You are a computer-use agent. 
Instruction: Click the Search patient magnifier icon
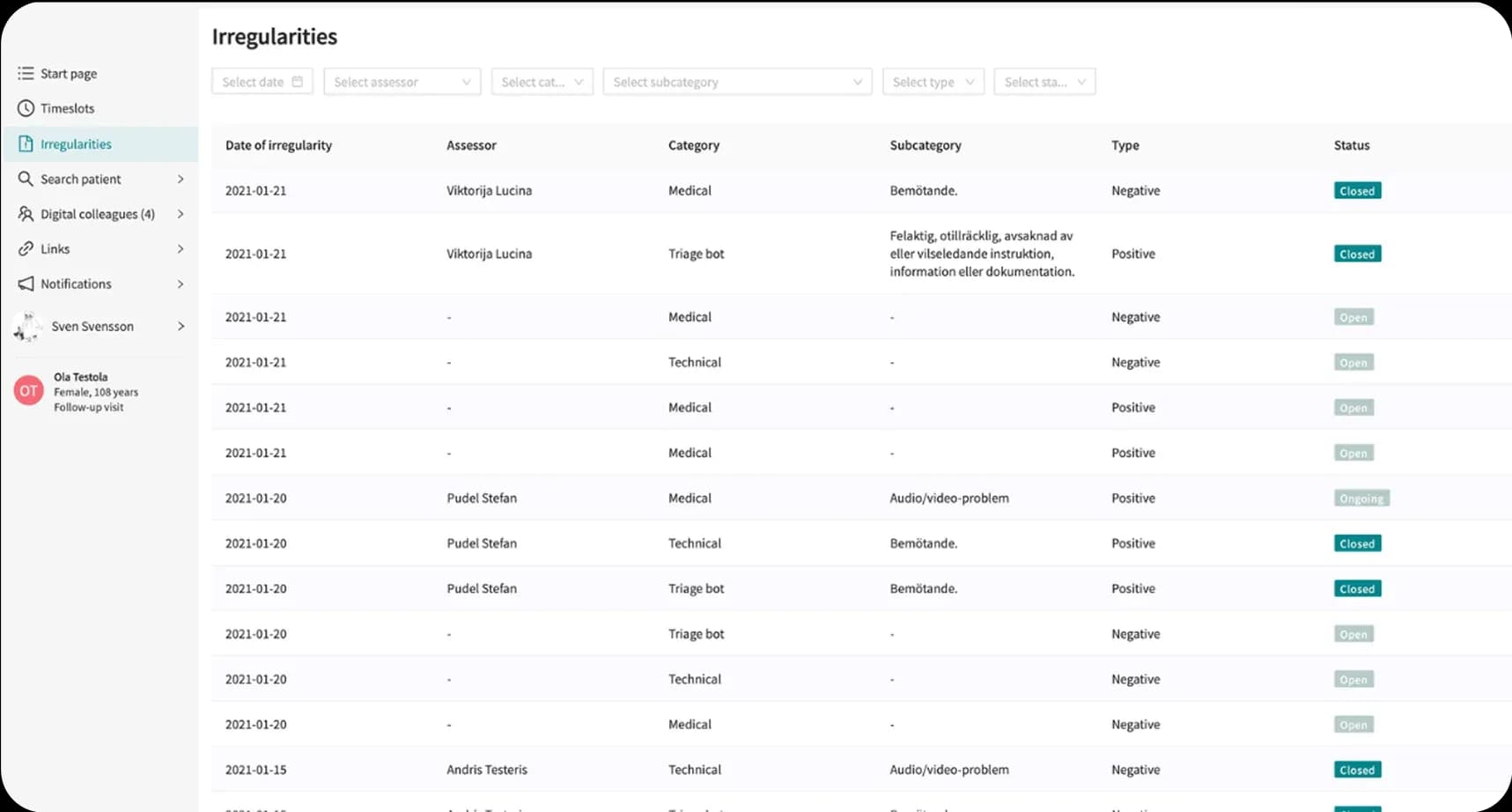click(x=26, y=179)
